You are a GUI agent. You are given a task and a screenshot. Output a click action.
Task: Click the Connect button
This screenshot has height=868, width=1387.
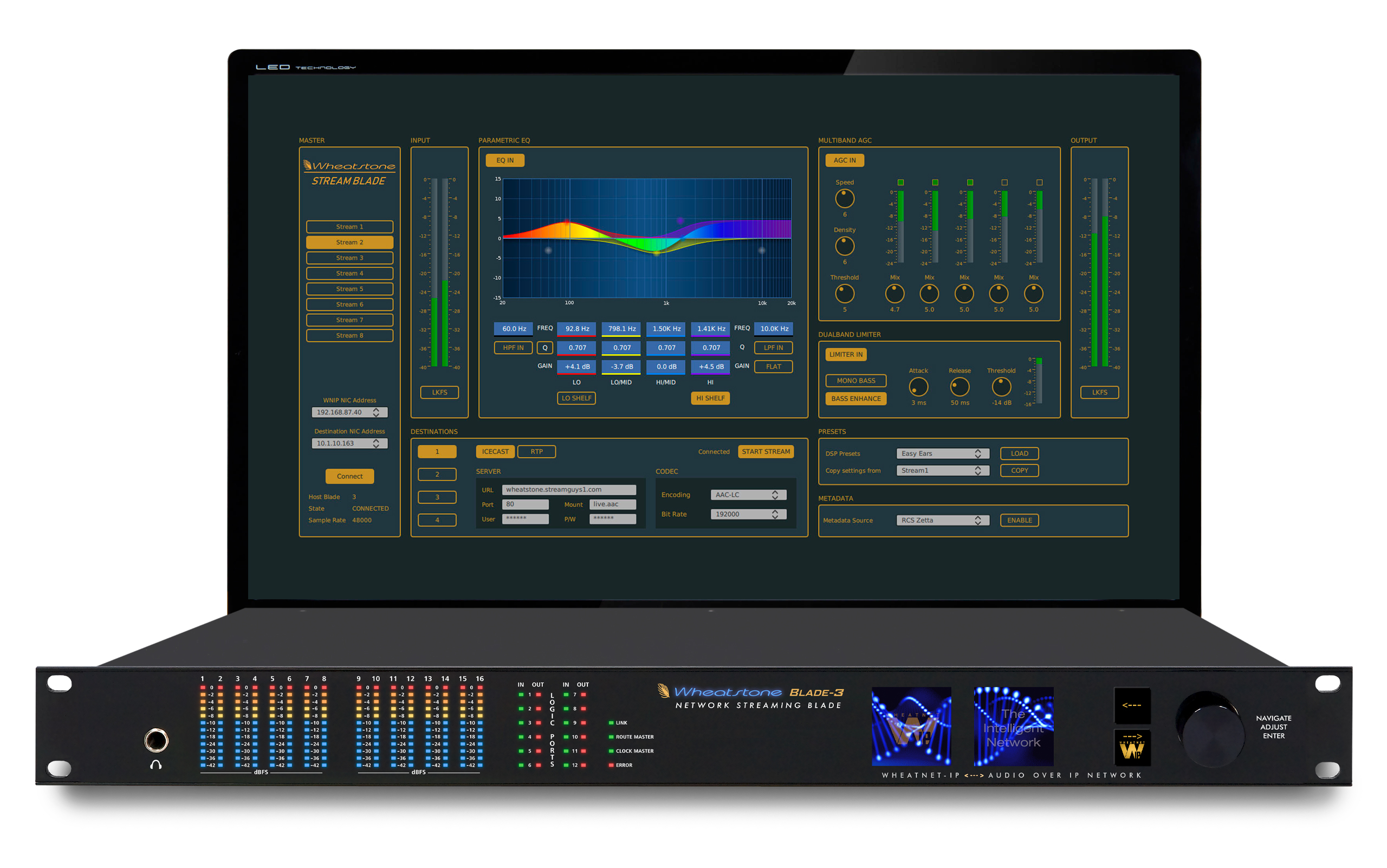(349, 476)
